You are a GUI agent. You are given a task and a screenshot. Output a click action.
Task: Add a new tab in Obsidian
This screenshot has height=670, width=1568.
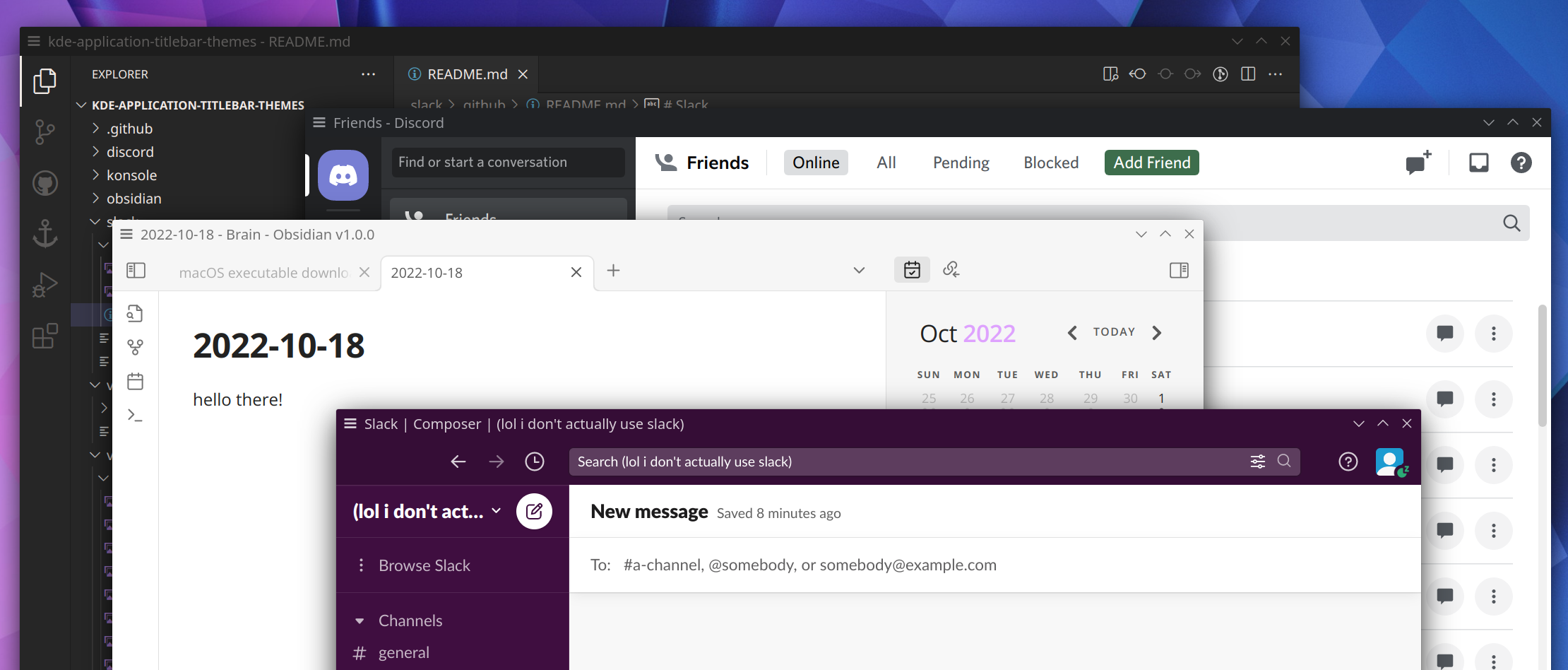(613, 270)
